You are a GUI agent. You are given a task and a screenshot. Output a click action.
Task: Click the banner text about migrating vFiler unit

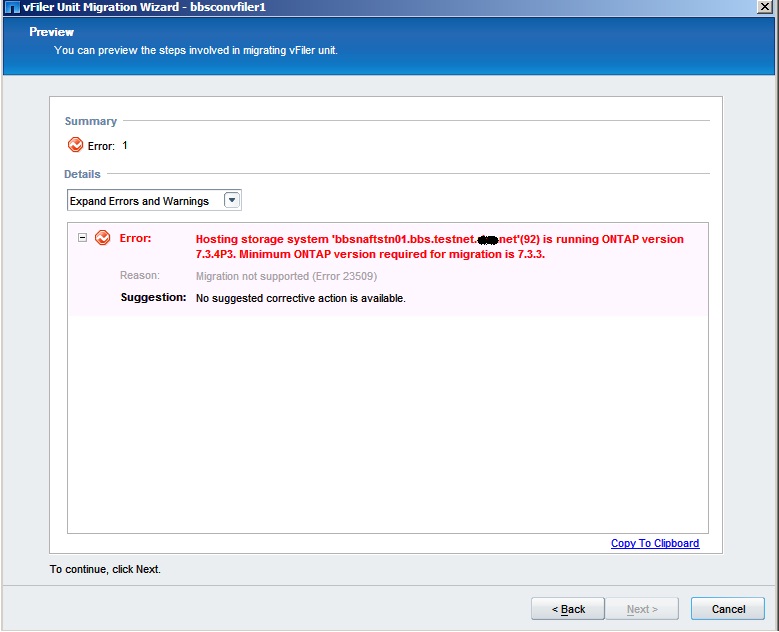coord(196,50)
